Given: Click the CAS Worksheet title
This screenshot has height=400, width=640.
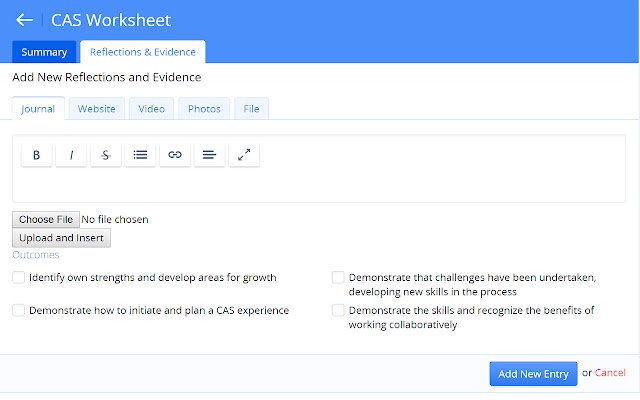Looking at the screenshot, I should [111, 20].
